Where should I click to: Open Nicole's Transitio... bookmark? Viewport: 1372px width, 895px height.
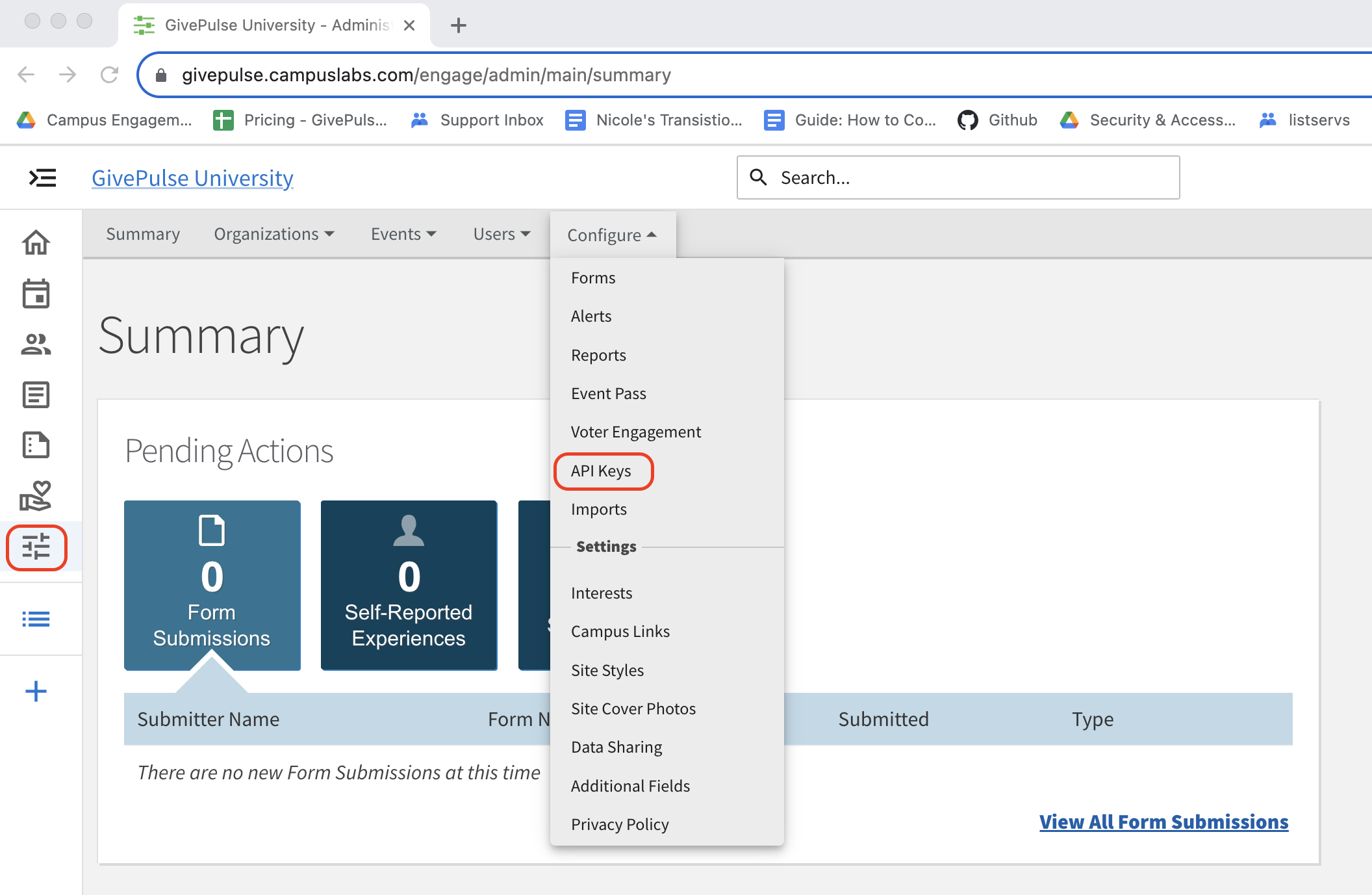coord(654,120)
